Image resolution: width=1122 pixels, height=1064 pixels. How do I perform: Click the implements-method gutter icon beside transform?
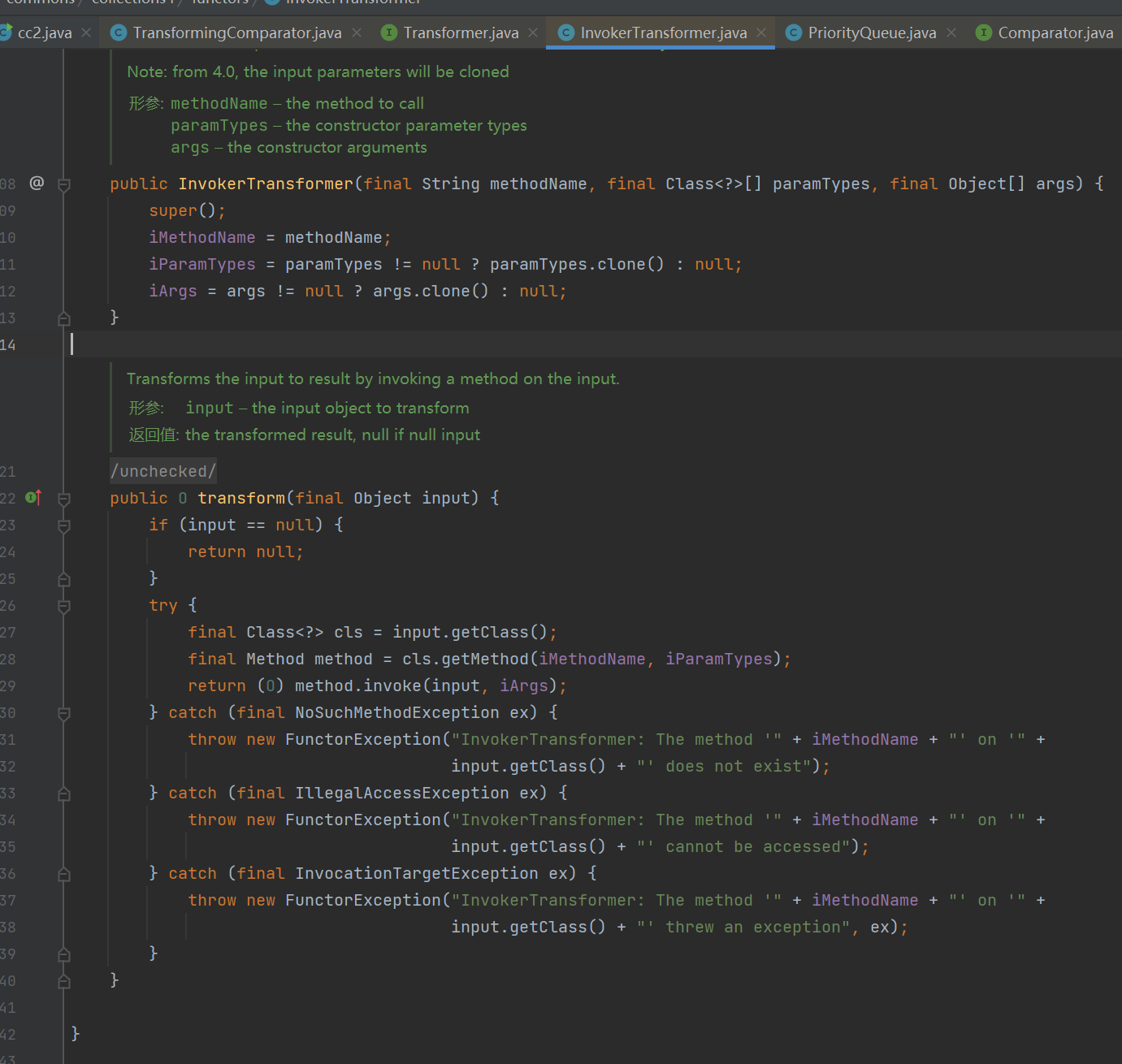[33, 497]
